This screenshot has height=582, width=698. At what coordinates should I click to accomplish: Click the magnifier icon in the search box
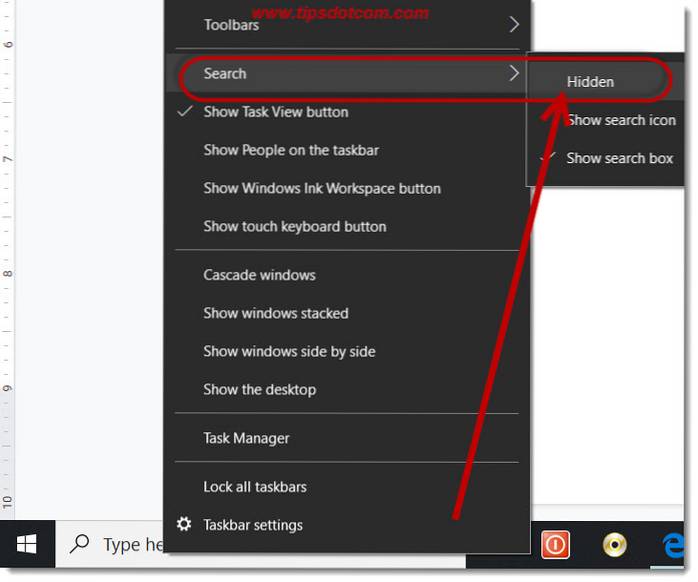coord(80,544)
